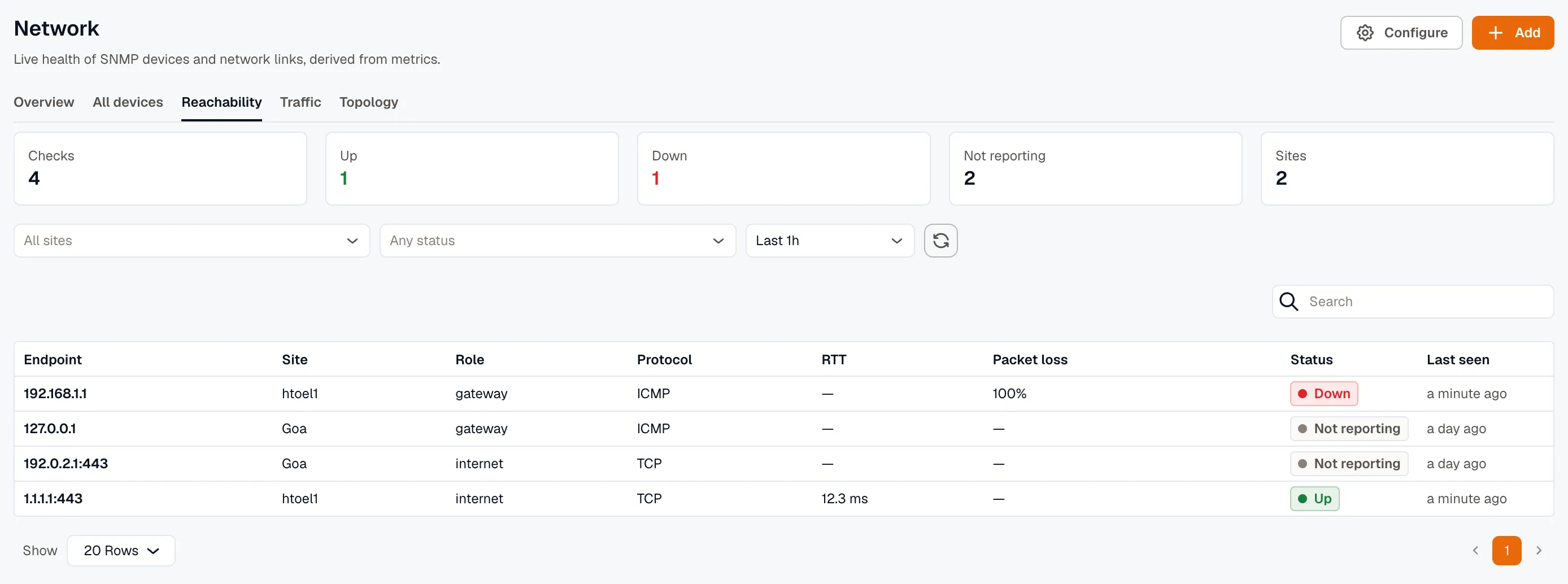Click the plus icon in Add button

[1495, 33]
